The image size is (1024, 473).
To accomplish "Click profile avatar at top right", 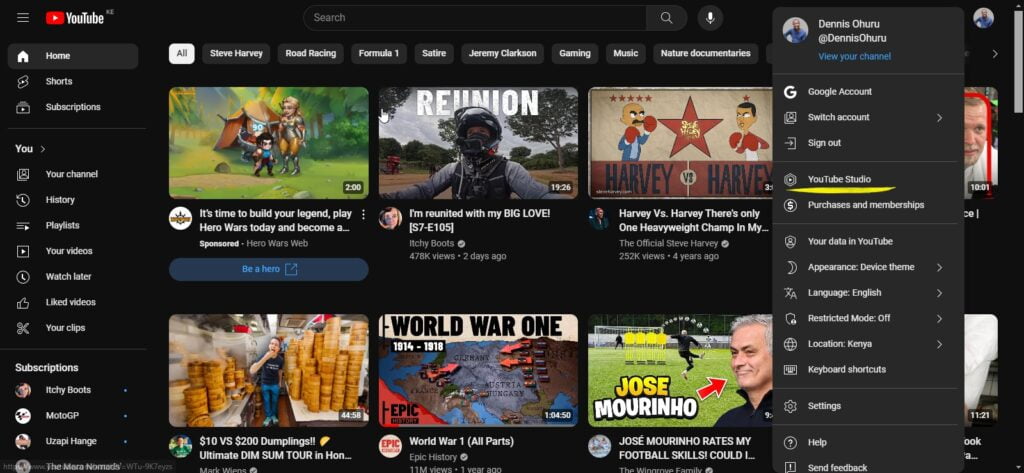I will pyautogui.click(x=983, y=18).
